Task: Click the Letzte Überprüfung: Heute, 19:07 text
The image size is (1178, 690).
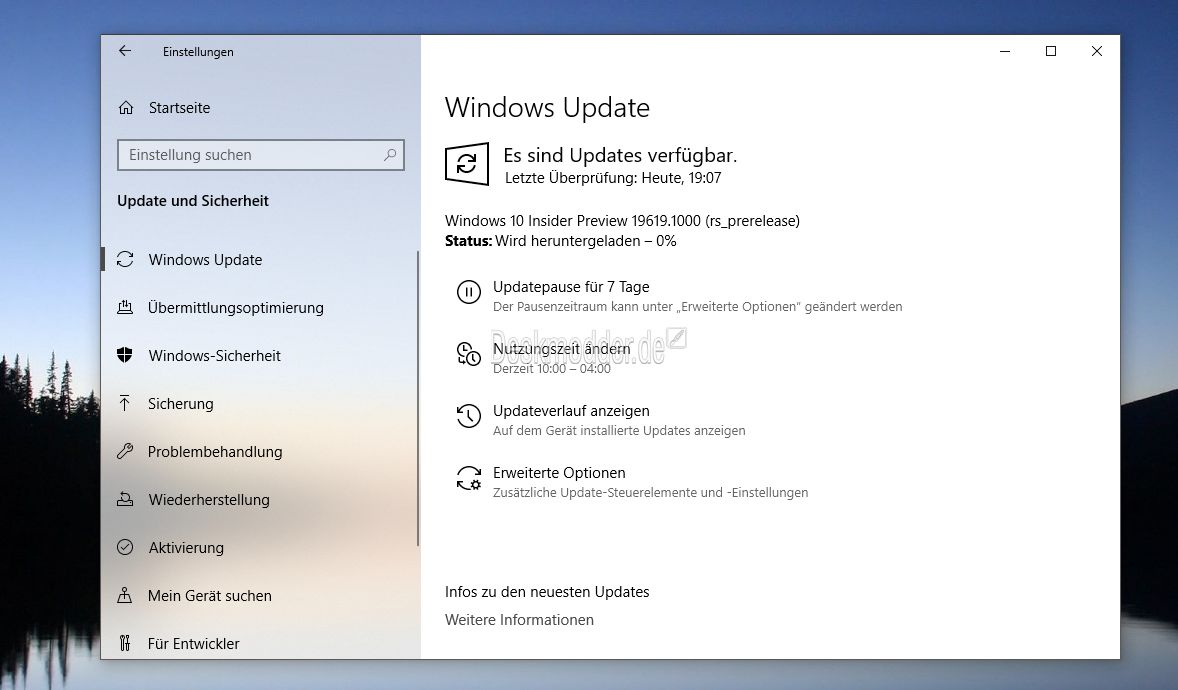Action: tap(613, 178)
